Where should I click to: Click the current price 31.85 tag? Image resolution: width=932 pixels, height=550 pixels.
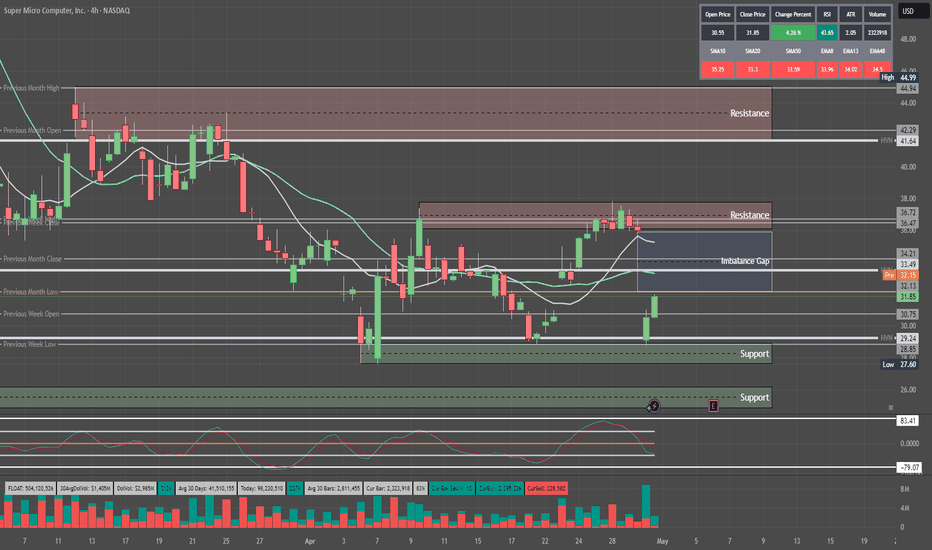pos(908,297)
